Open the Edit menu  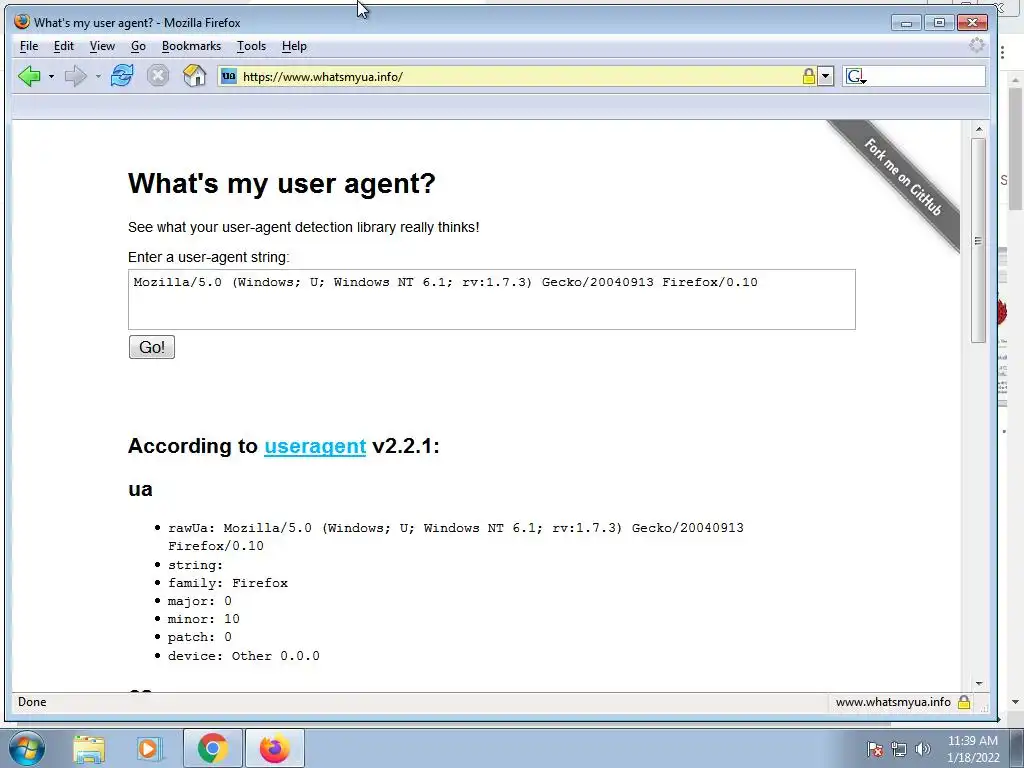click(x=63, y=46)
